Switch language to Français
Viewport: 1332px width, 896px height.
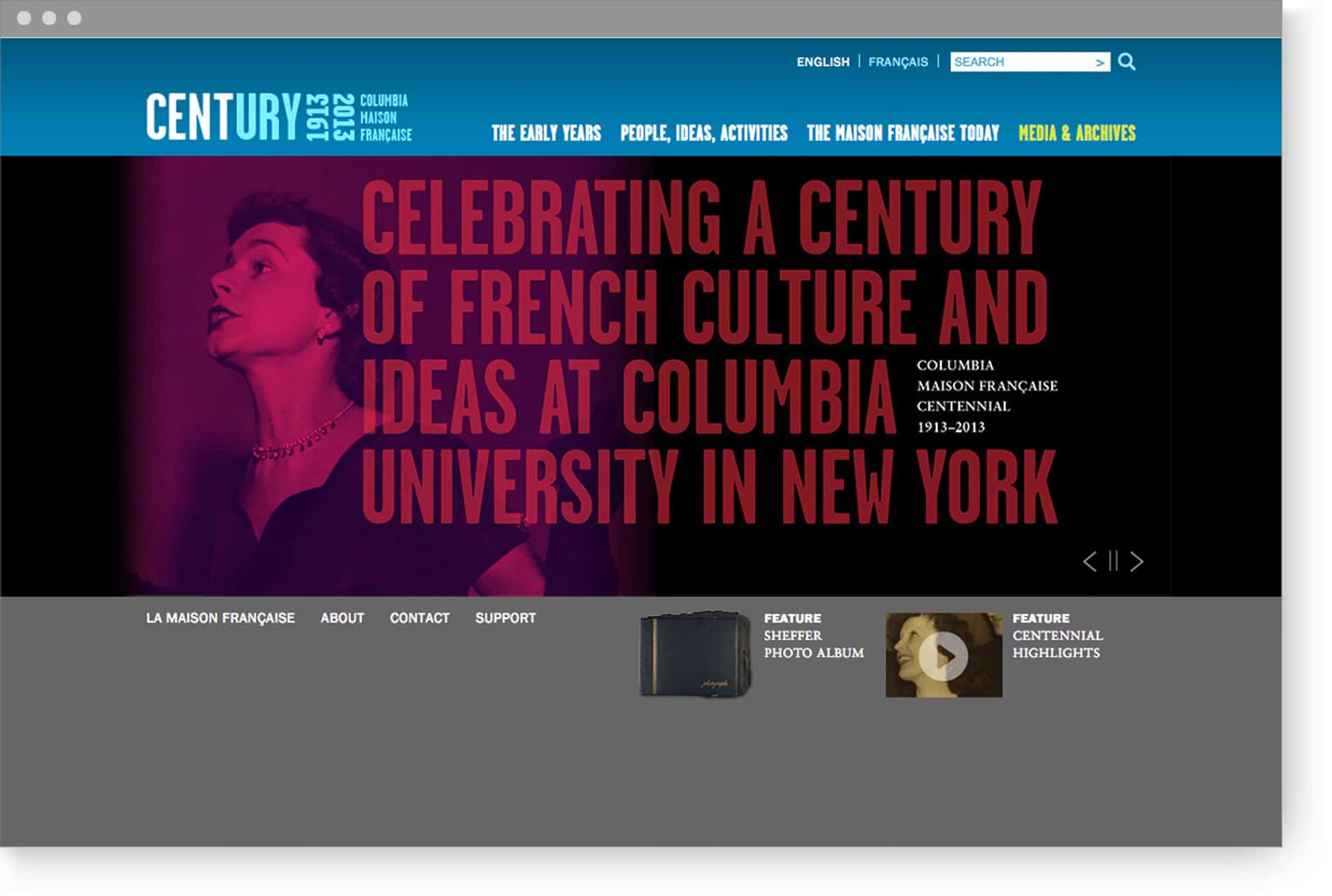(x=898, y=62)
